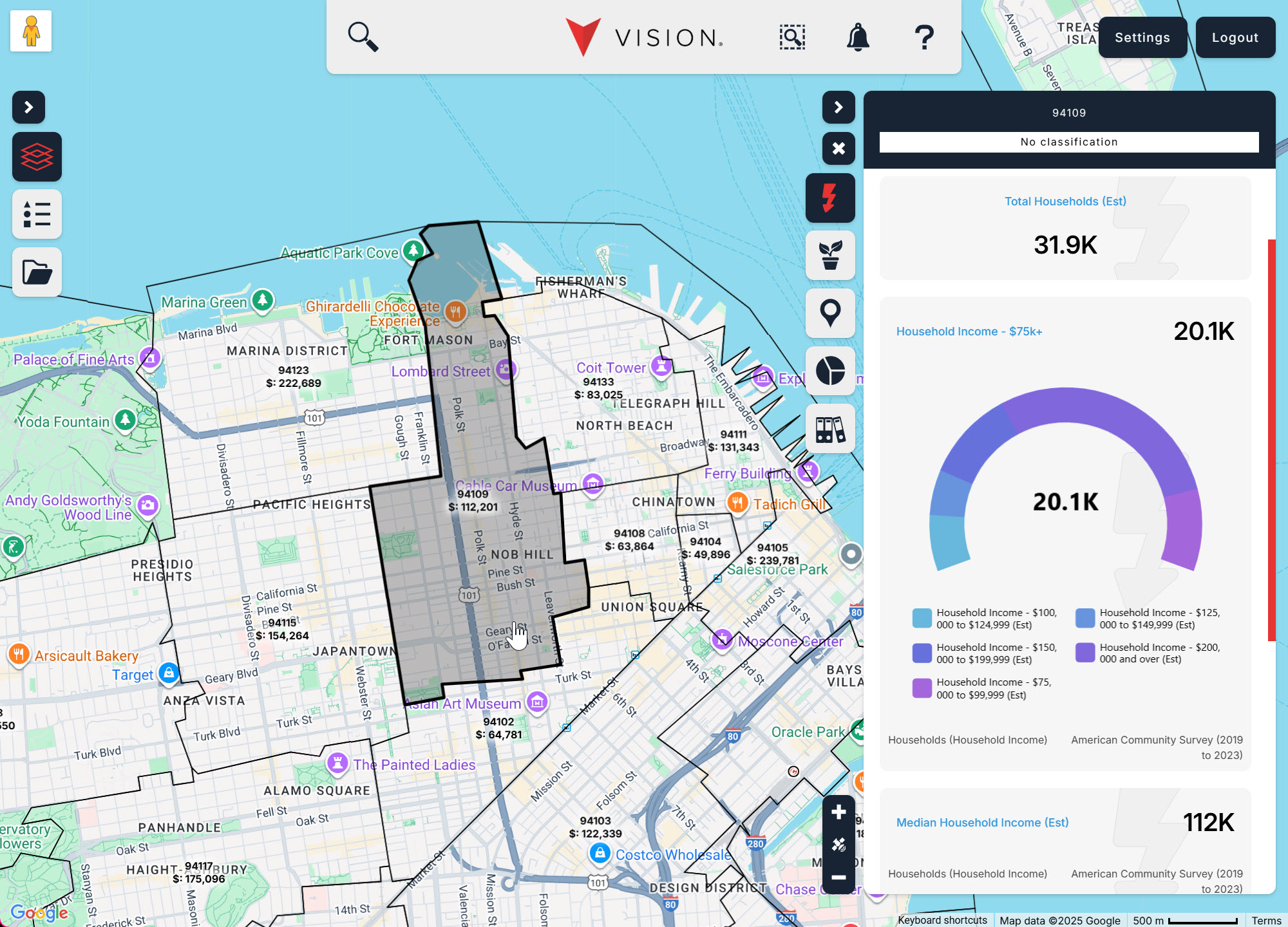Click the Logout button
The height and width of the screenshot is (927, 1288).
[1235, 37]
